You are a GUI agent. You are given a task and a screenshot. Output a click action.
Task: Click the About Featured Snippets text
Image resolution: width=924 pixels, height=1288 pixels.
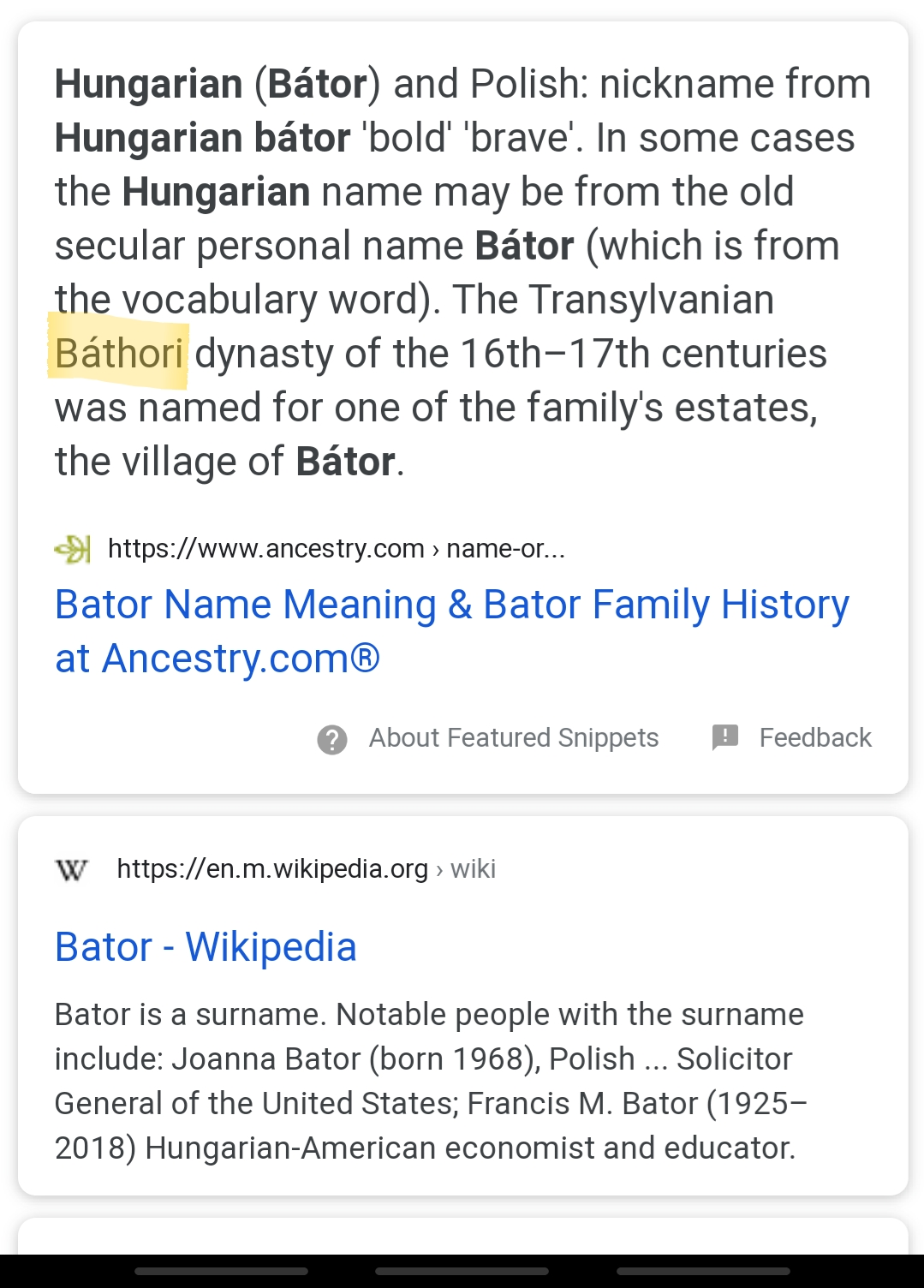[514, 738]
